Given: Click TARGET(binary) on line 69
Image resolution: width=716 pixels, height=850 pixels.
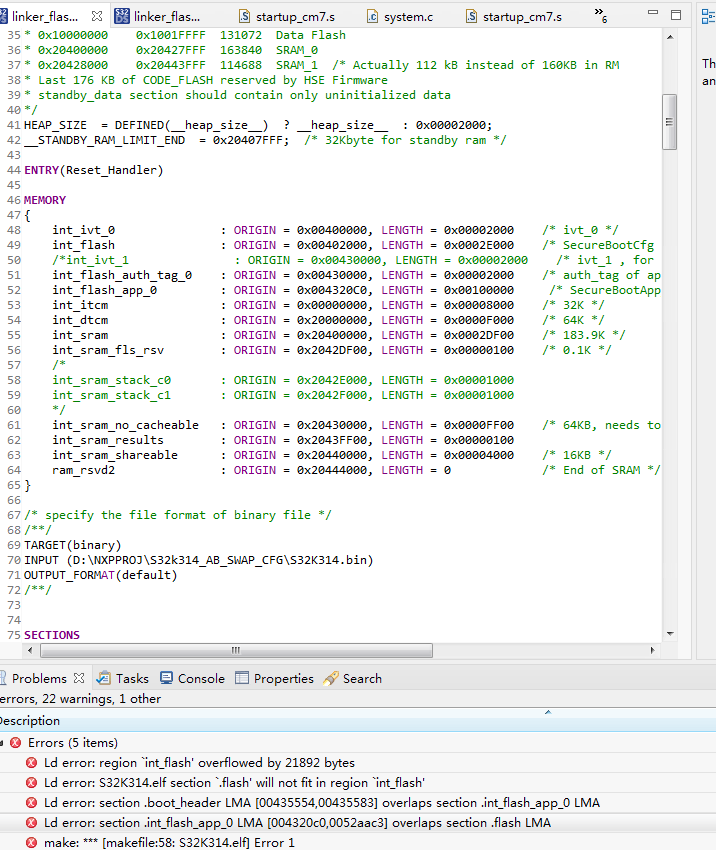Looking at the screenshot, I should pyautogui.click(x=73, y=545).
